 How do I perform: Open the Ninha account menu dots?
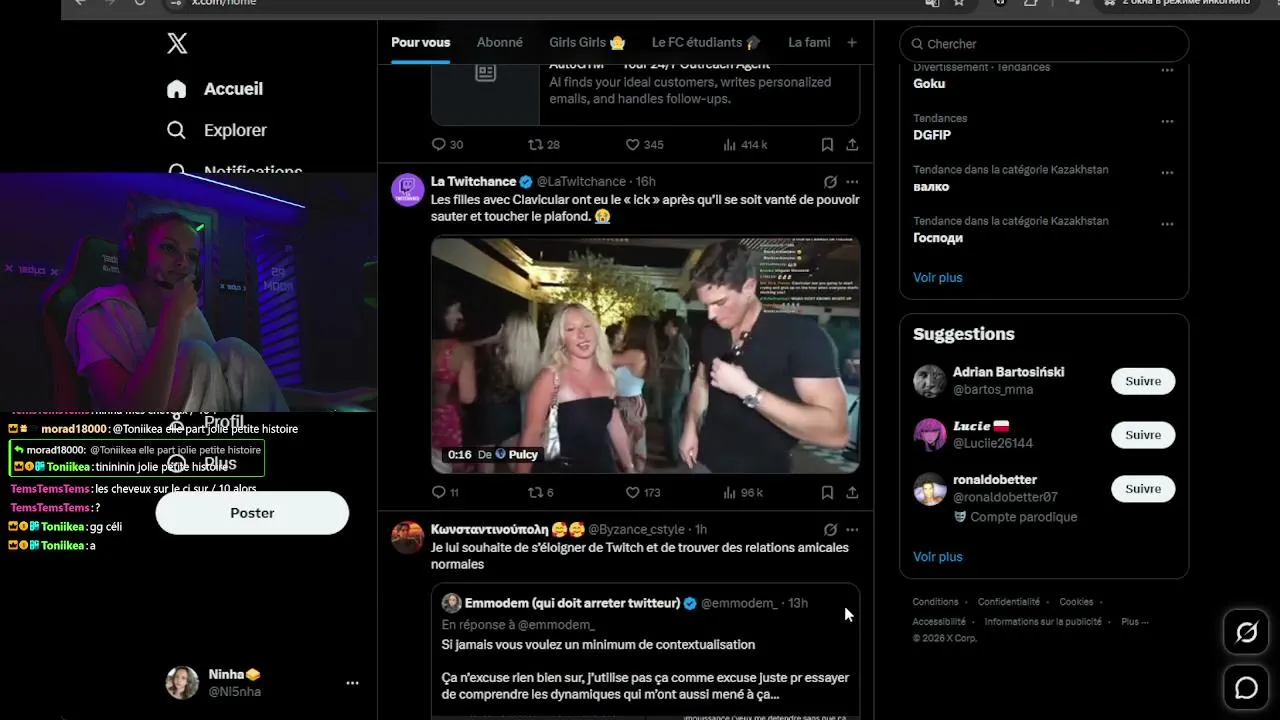(352, 683)
